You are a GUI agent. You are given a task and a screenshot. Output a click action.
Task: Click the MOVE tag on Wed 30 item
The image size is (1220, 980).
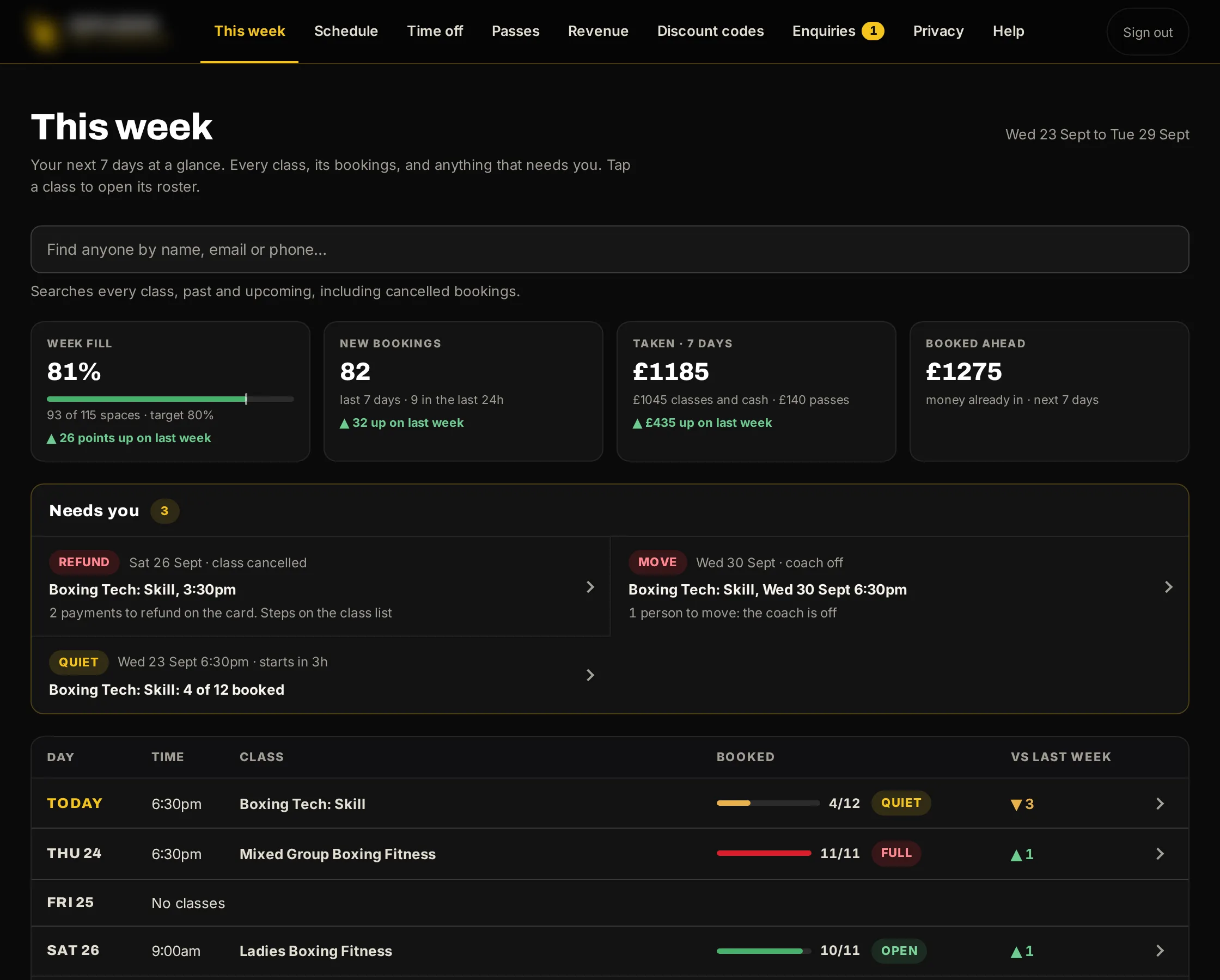coord(657,562)
